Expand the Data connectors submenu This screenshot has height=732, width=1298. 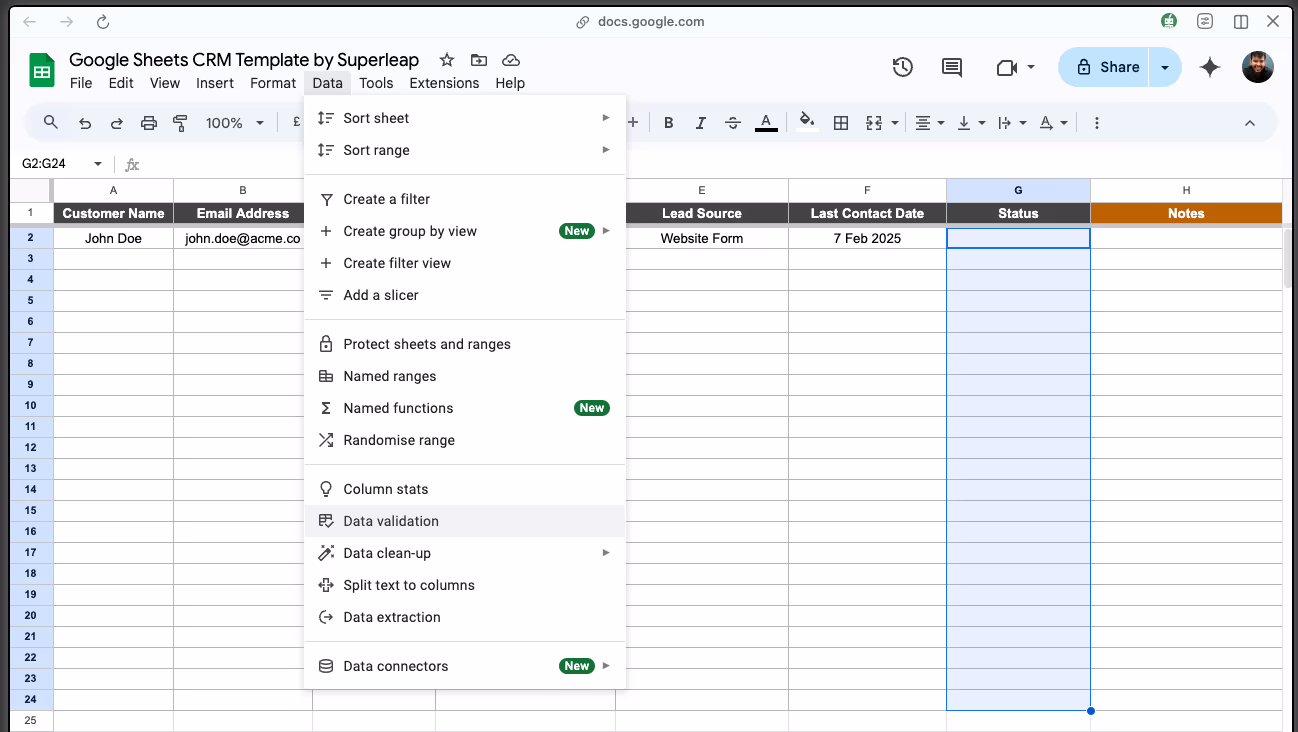tap(465, 666)
